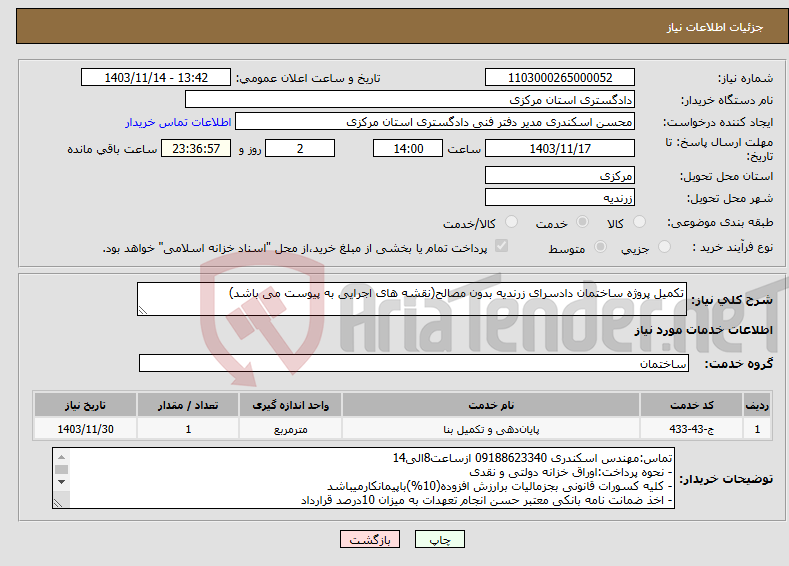Click the deadline time field 14:00

[408, 148]
